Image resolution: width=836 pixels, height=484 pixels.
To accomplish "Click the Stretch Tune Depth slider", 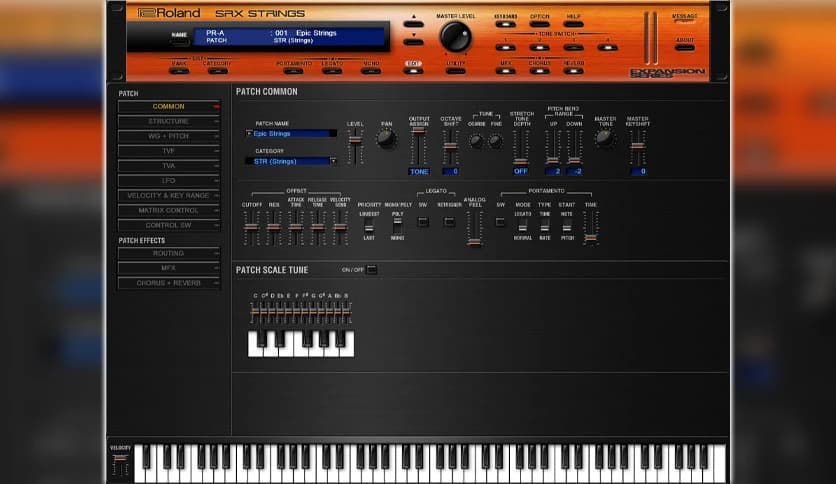I will click(521, 147).
